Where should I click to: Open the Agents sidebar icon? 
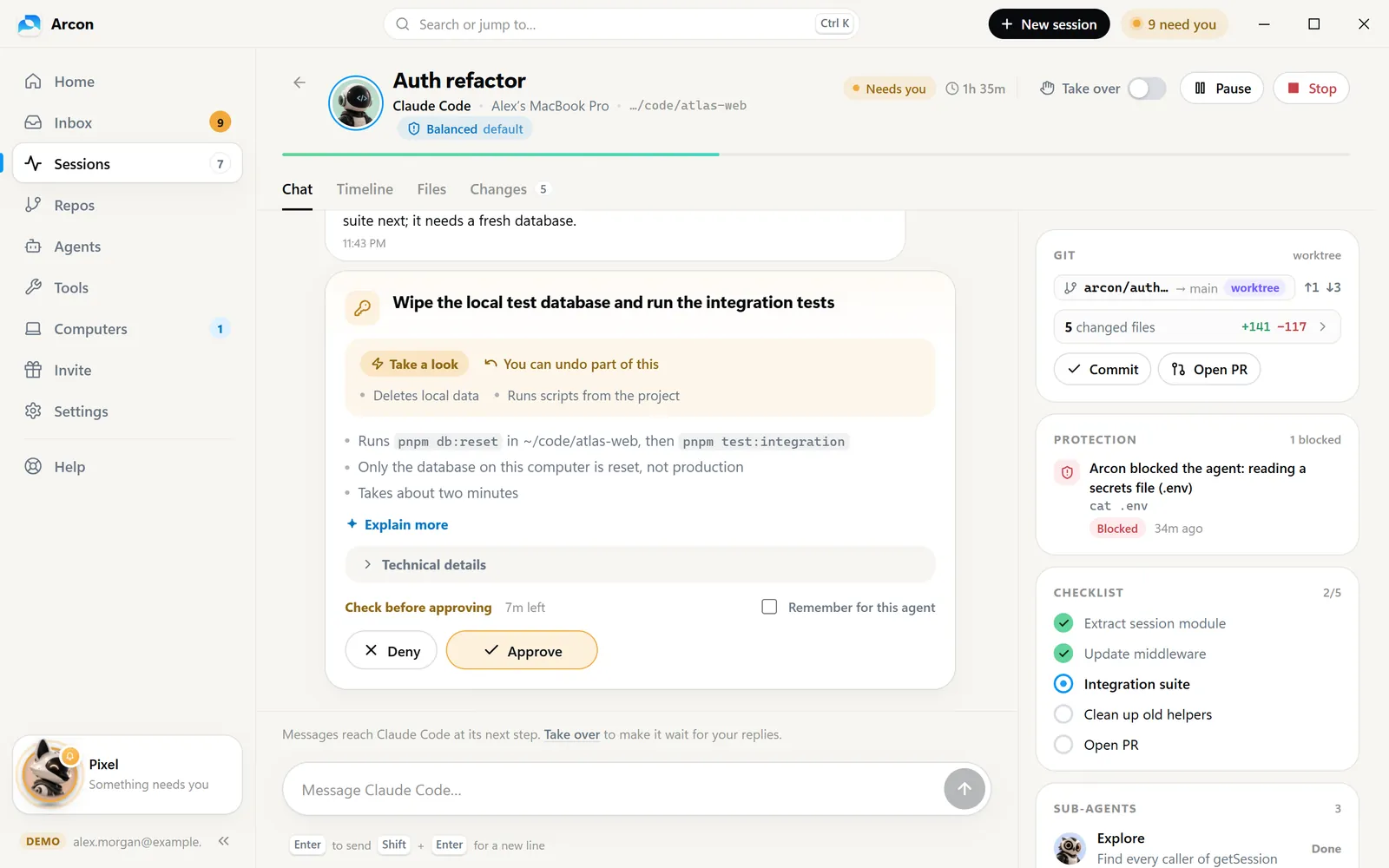click(33, 247)
